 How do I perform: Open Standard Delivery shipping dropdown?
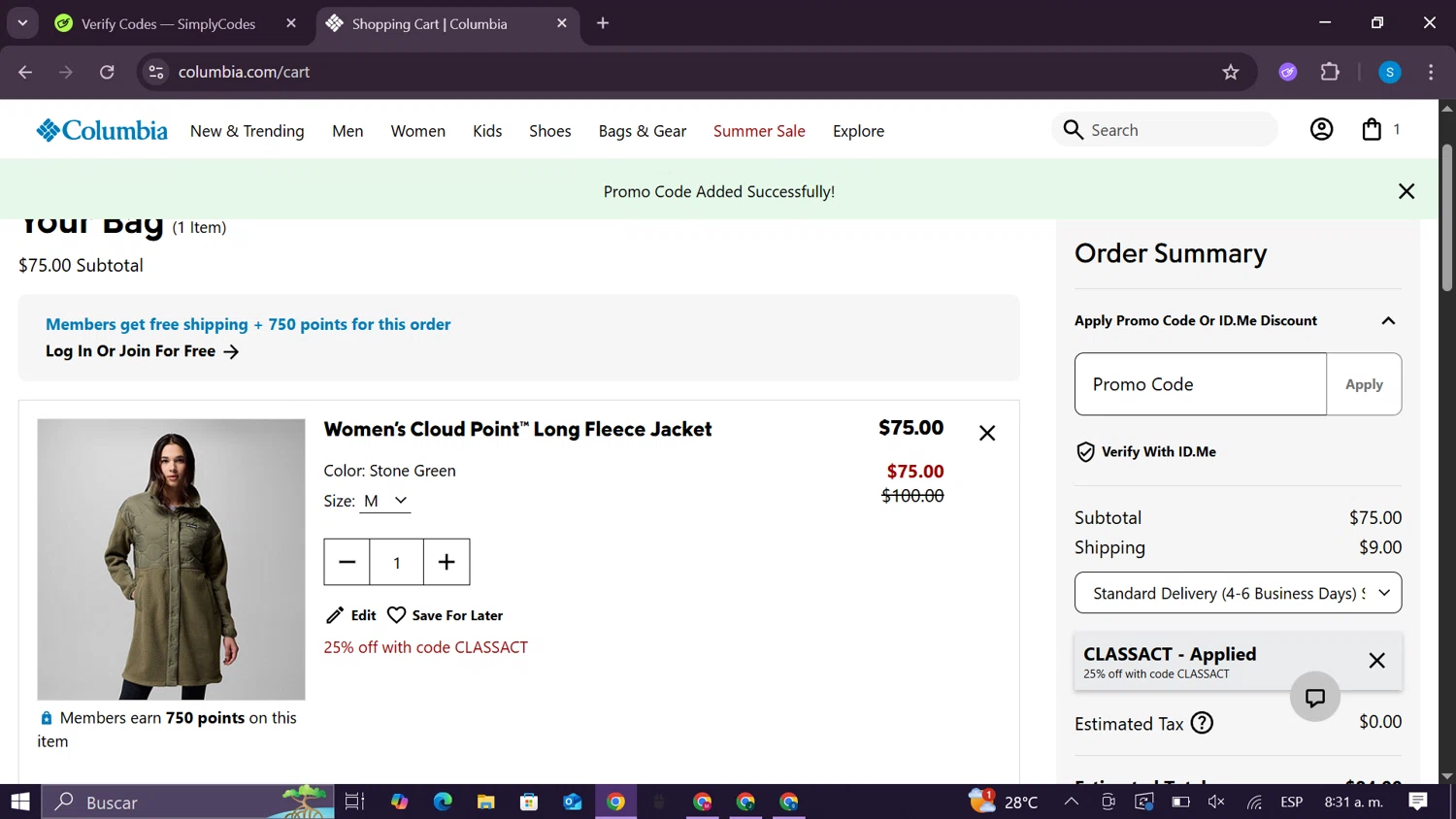[x=1238, y=593]
